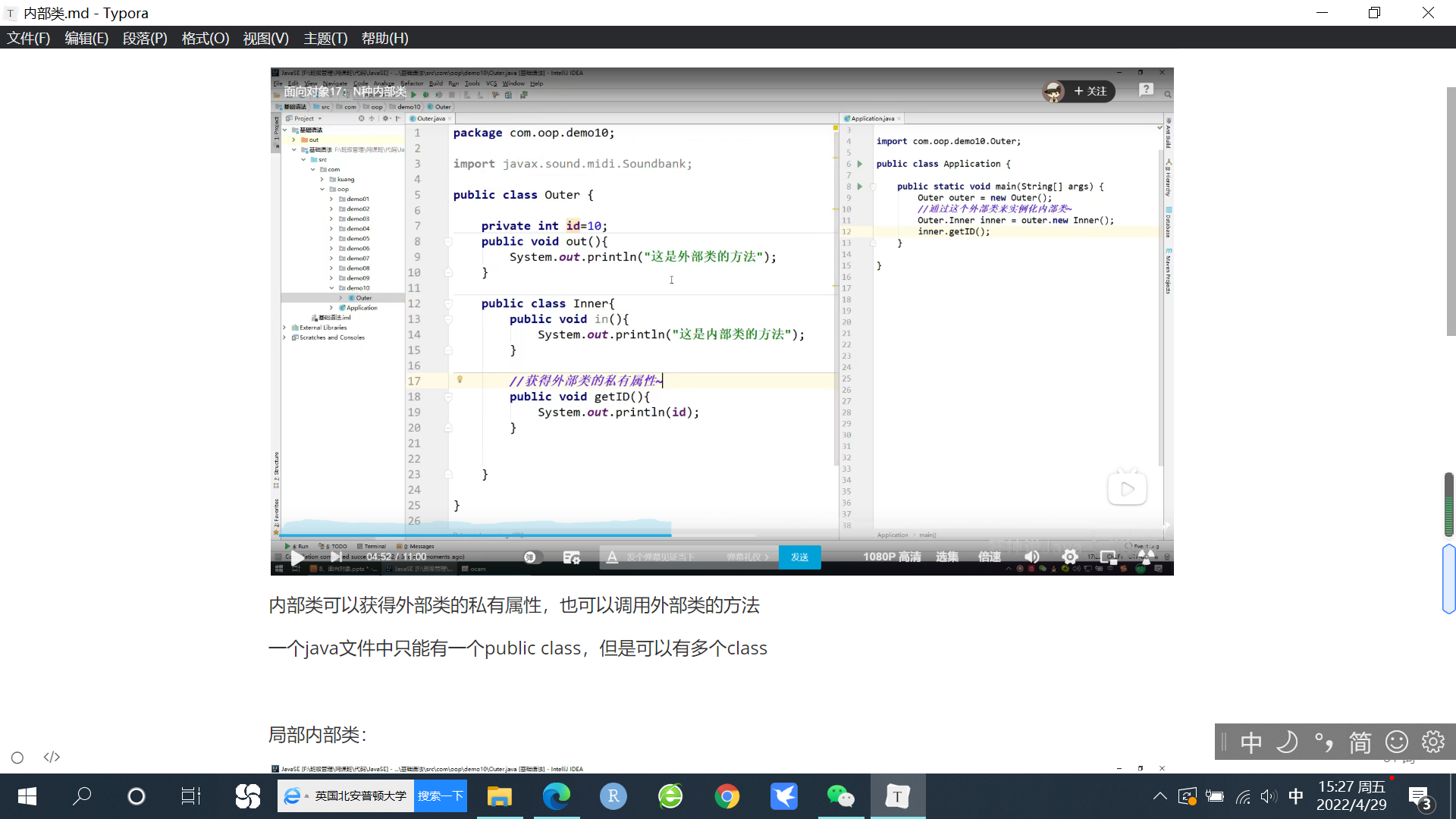Open the 视图(V) view menu
The image size is (1456, 819).
(x=265, y=38)
